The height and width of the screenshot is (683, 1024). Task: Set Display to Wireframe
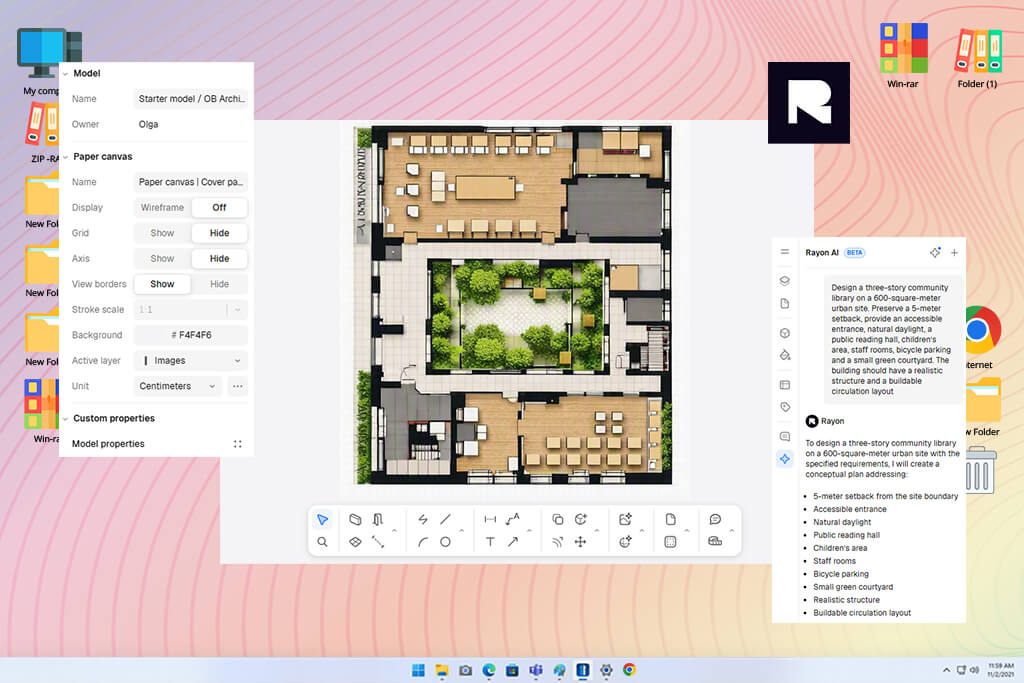(x=163, y=208)
